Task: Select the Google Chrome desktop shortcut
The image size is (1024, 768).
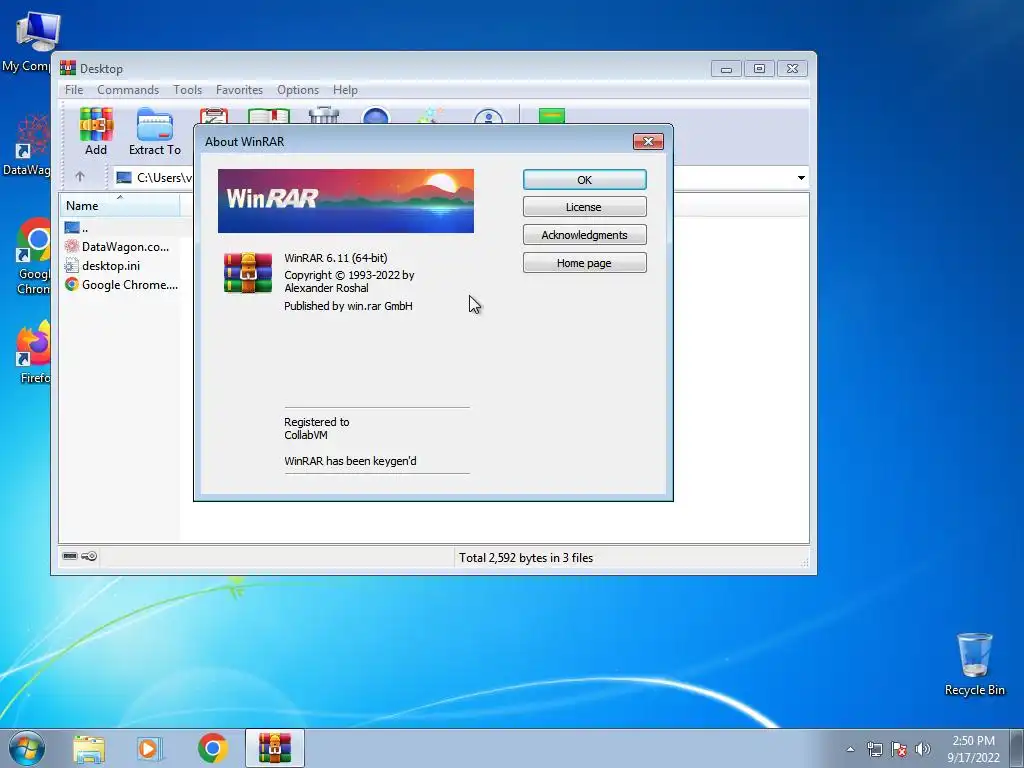Action: (31, 256)
